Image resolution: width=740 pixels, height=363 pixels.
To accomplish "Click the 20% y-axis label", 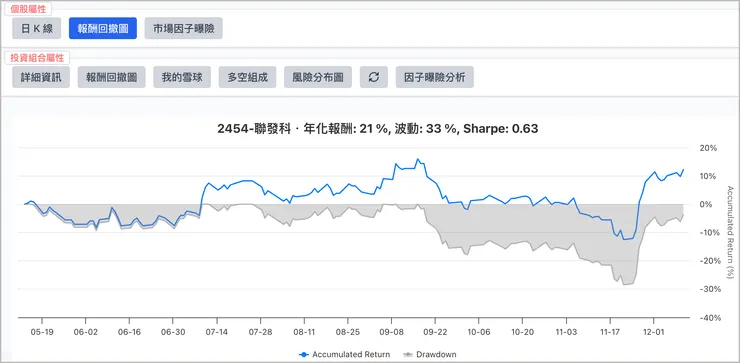I will pos(708,148).
